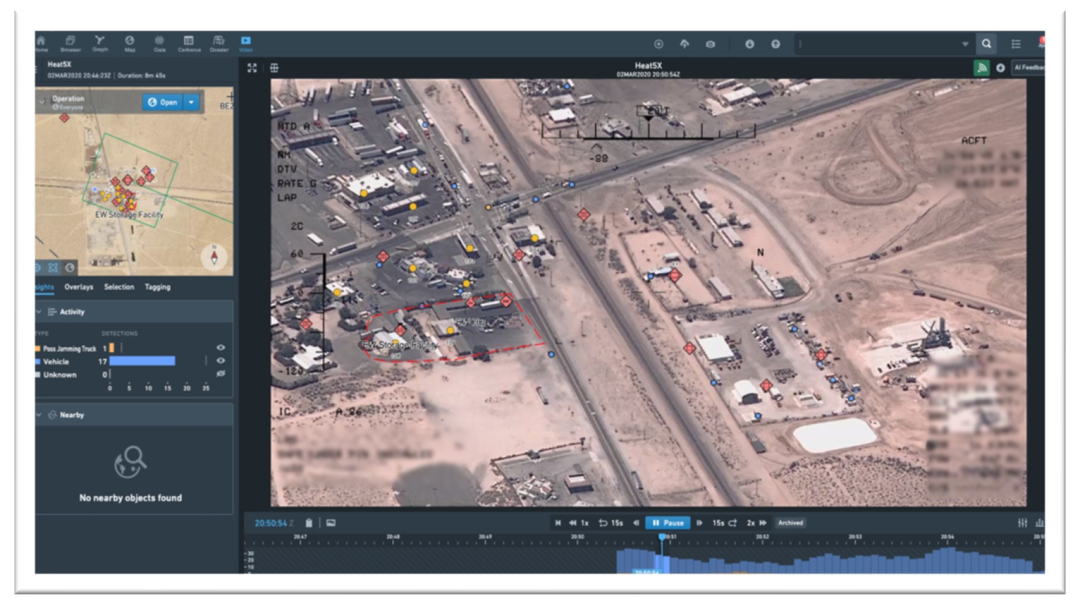This screenshot has height=613, width=1080.
Task: Click the image frame icon on playback bar
Action: [x=331, y=523]
